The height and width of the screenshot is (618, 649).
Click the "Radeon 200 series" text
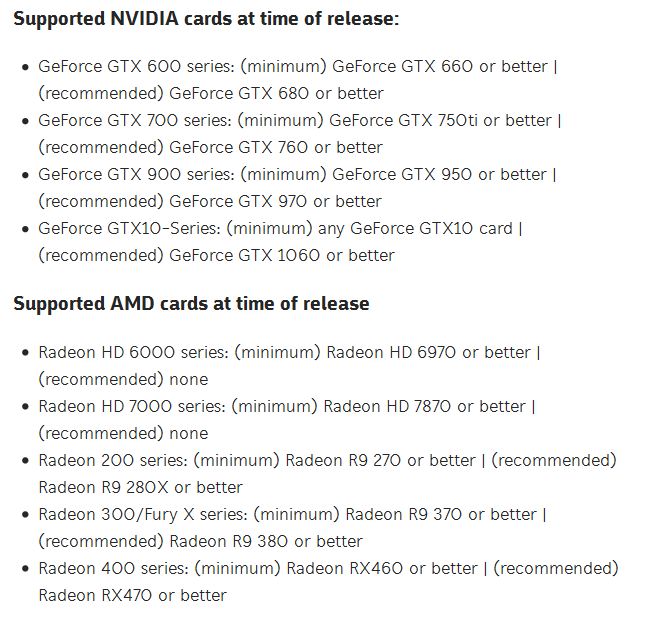tap(111, 460)
